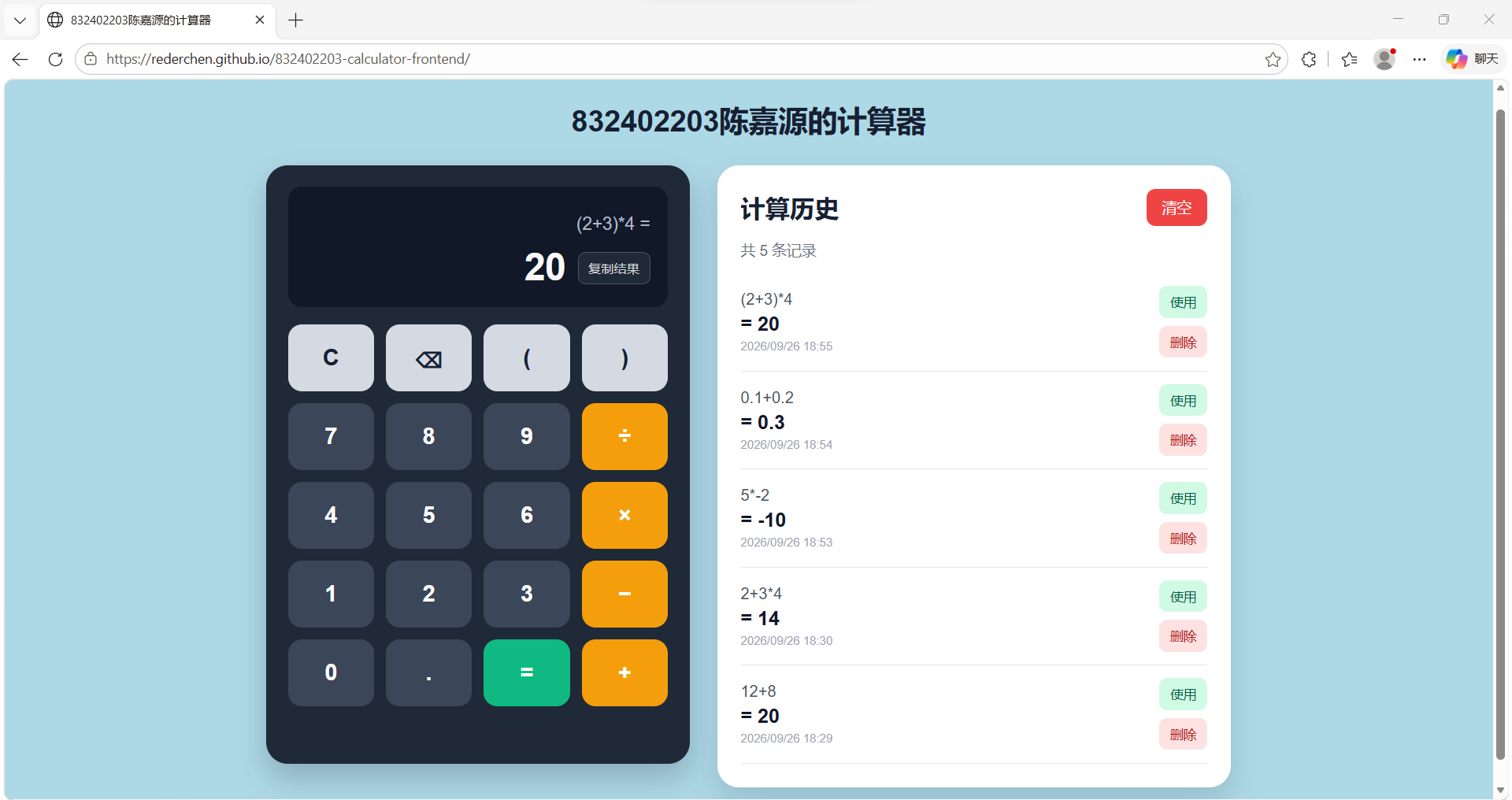Open a new browser tab
This screenshot has height=800, width=1512.
[296, 20]
